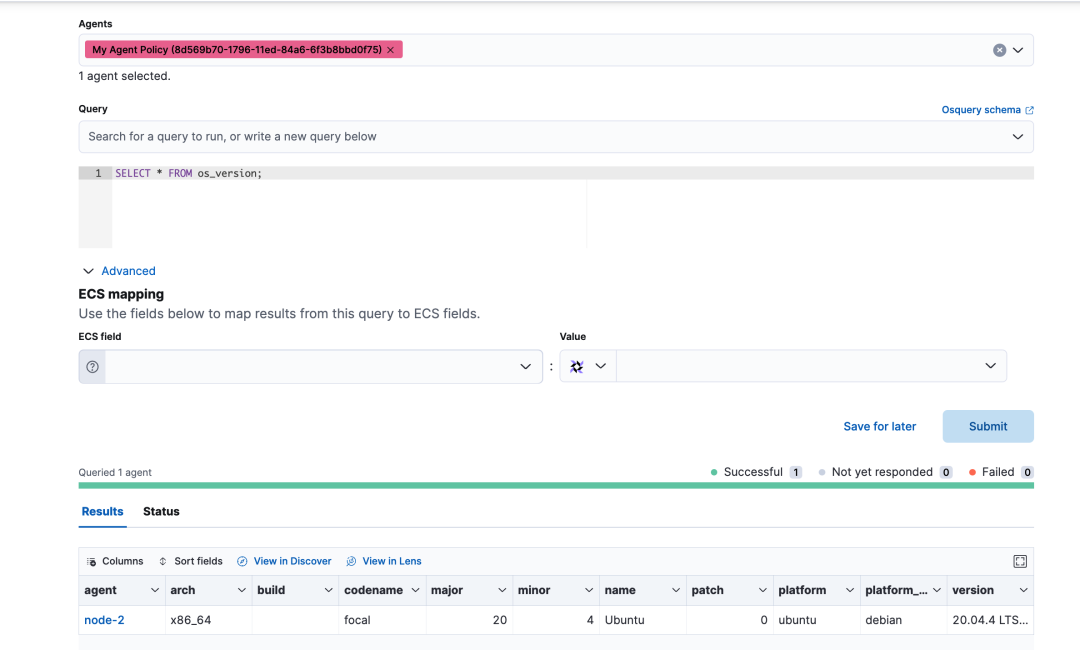Select the Results tab
Image resolution: width=1080 pixels, height=650 pixels.
click(102, 511)
